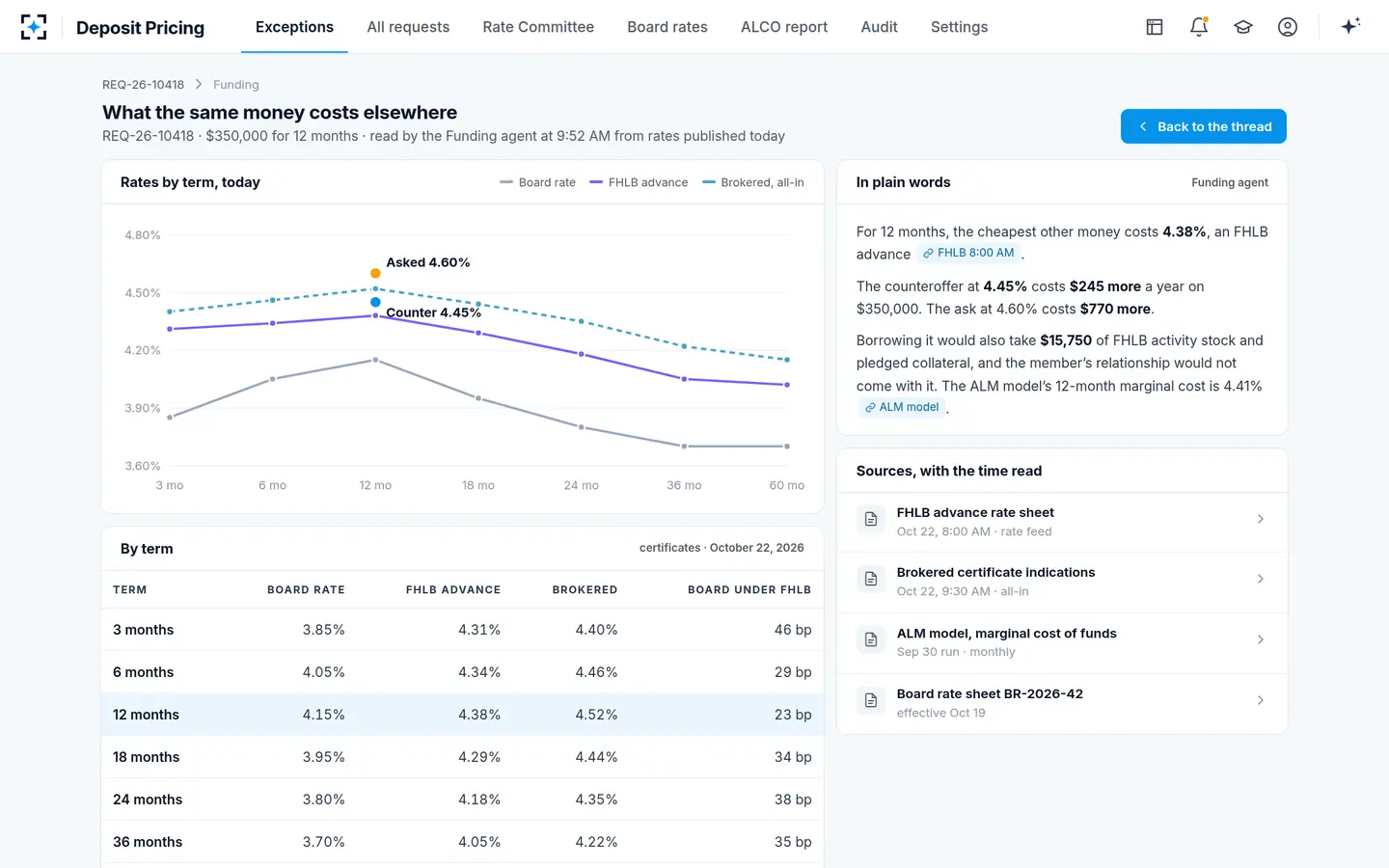Image resolution: width=1389 pixels, height=868 pixels.
Task: Toggle Brokered, all-in legend series
Action: (x=753, y=182)
